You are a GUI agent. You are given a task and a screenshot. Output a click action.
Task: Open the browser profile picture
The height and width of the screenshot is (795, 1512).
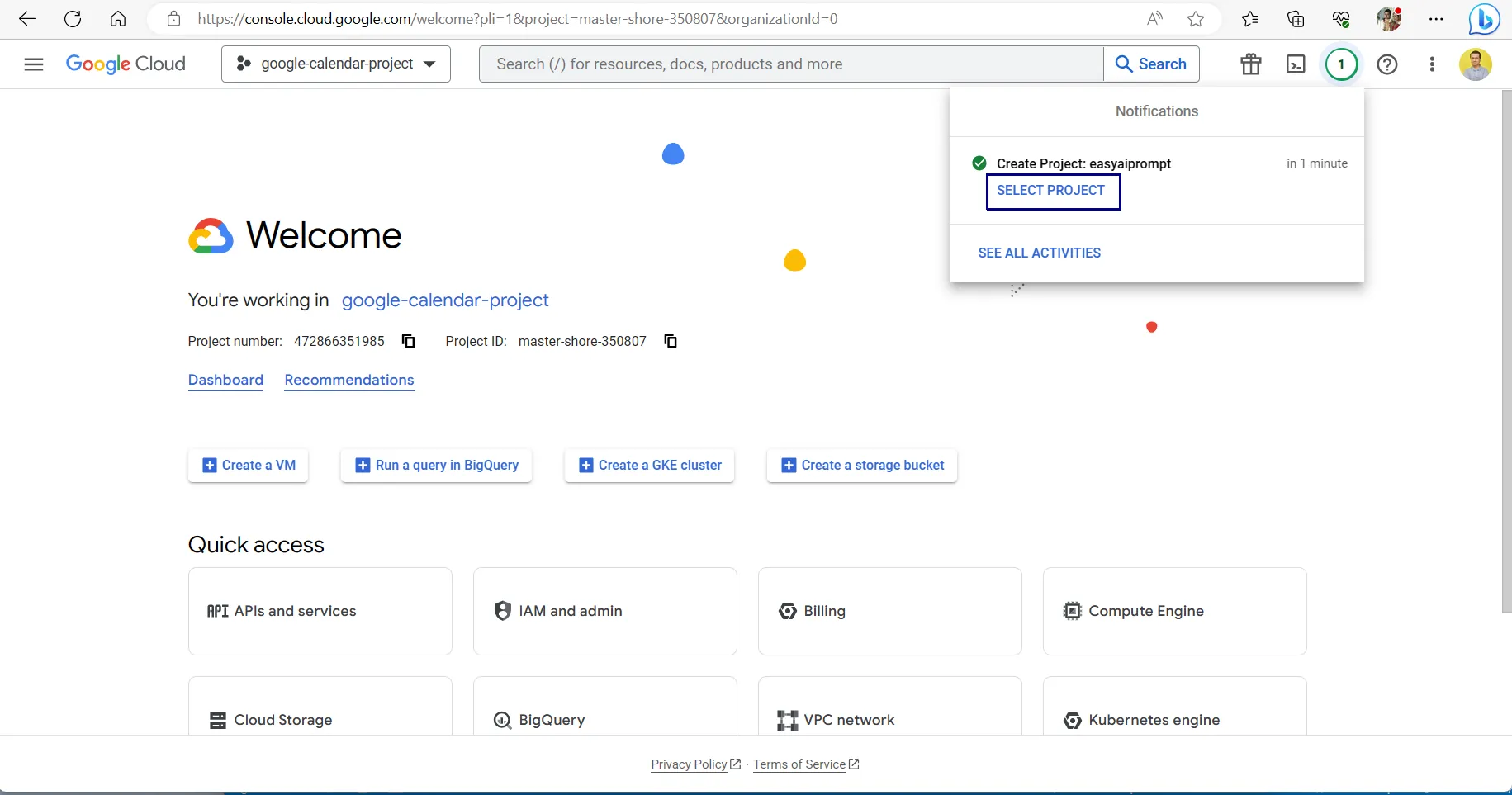(x=1389, y=19)
